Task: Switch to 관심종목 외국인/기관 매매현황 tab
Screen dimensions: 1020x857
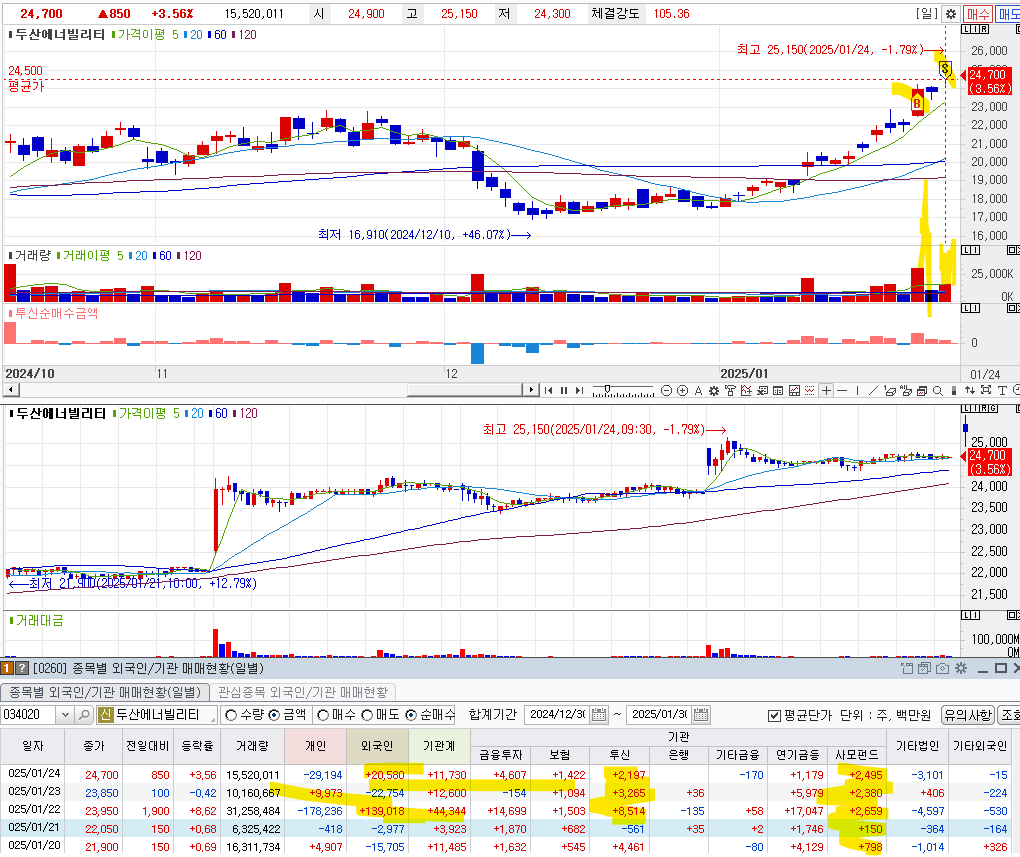Action: [x=302, y=692]
